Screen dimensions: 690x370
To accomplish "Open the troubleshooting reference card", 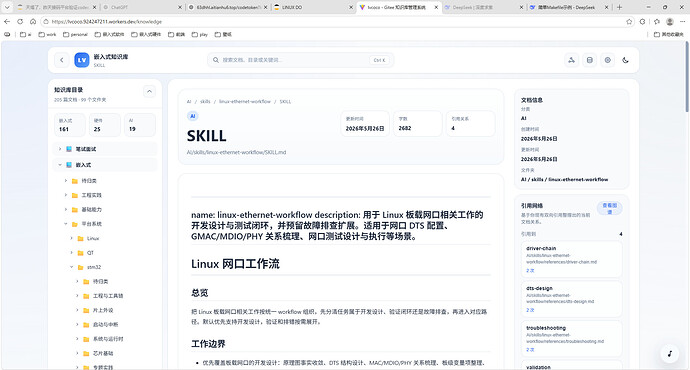I will (571, 339).
